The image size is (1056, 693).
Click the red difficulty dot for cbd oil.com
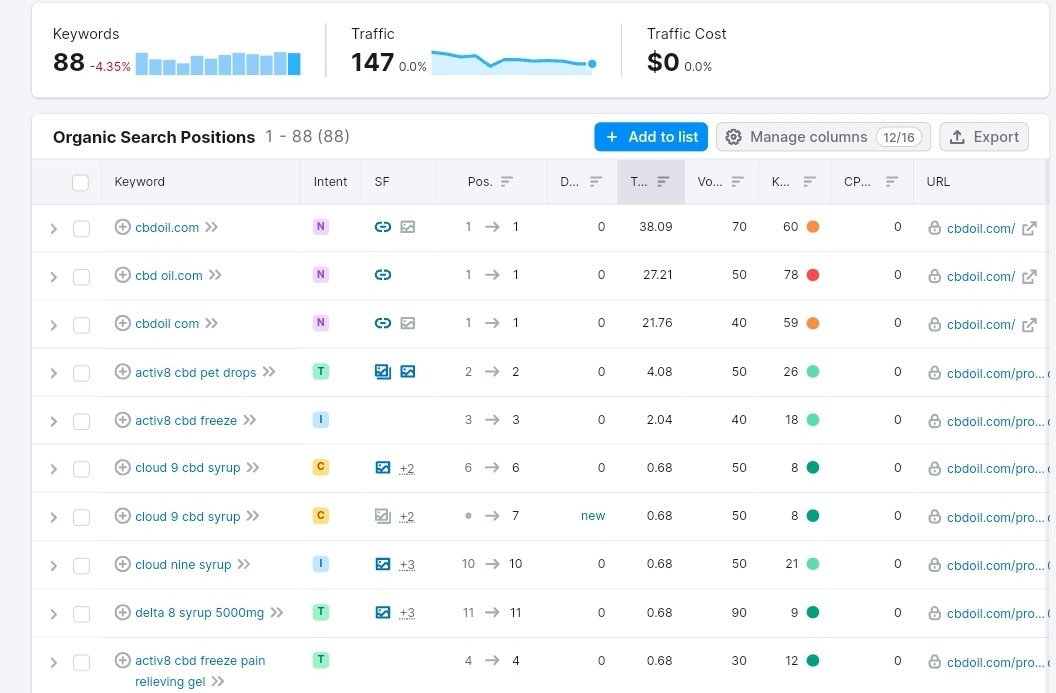click(x=813, y=275)
